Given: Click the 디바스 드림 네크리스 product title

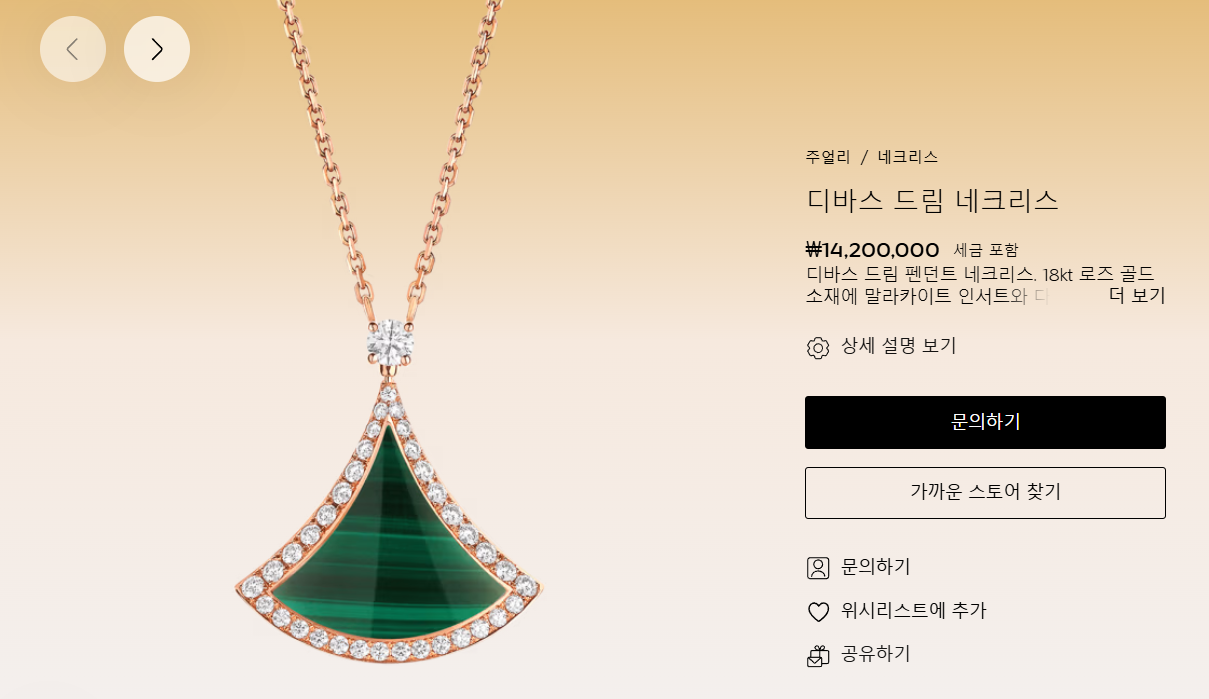Looking at the screenshot, I should click(932, 200).
